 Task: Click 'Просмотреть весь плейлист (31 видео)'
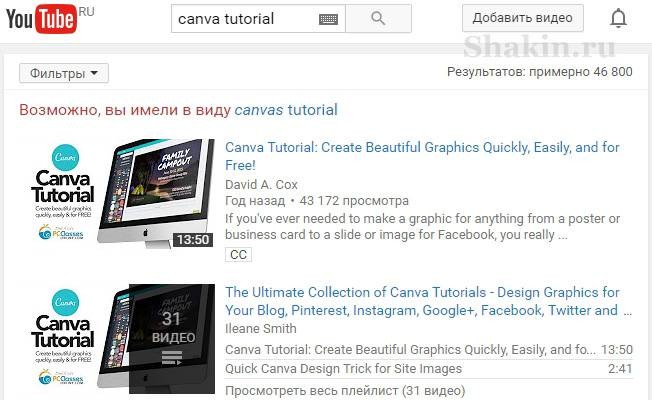pyautogui.click(x=345, y=391)
